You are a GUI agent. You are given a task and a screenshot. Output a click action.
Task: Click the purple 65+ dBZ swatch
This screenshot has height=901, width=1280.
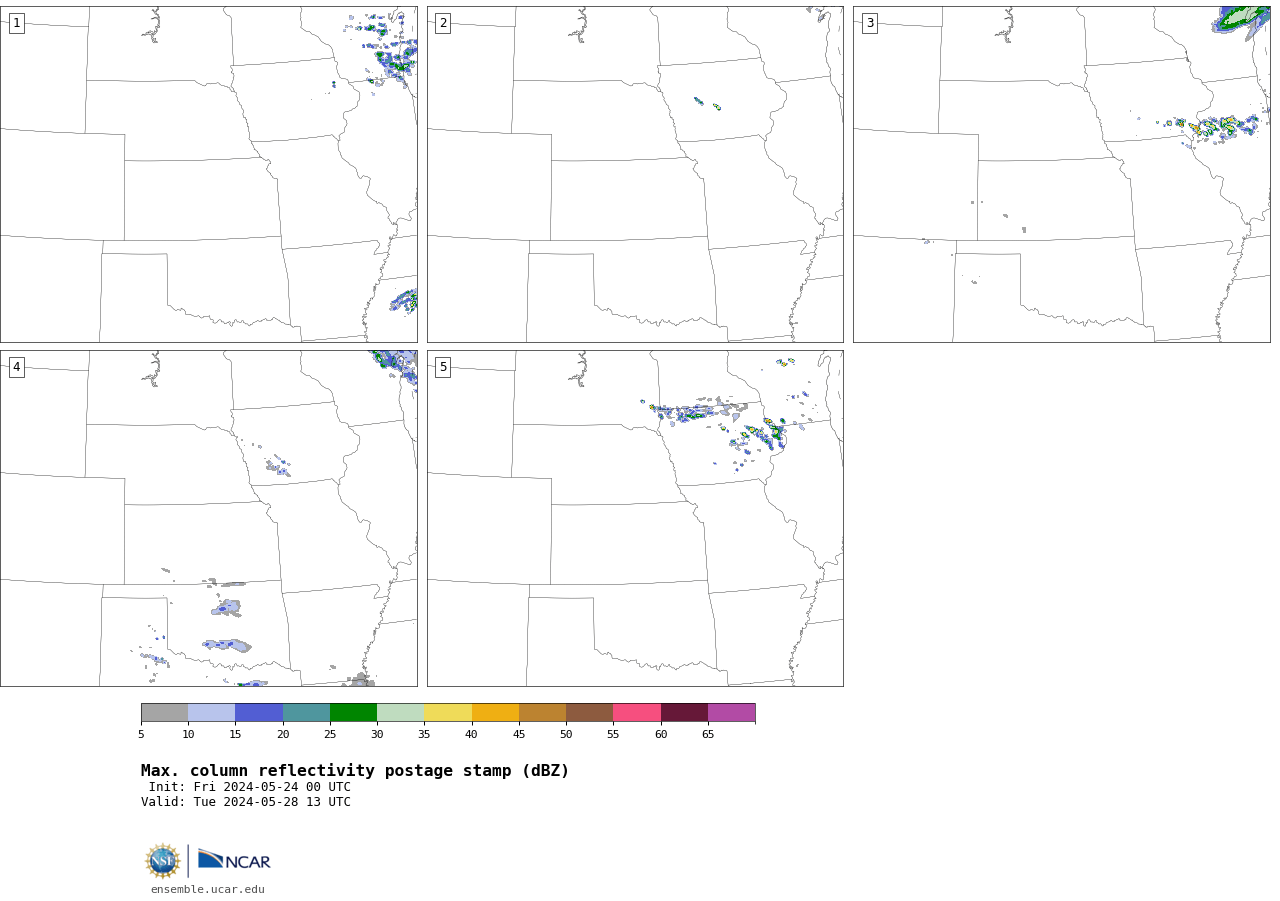[732, 713]
